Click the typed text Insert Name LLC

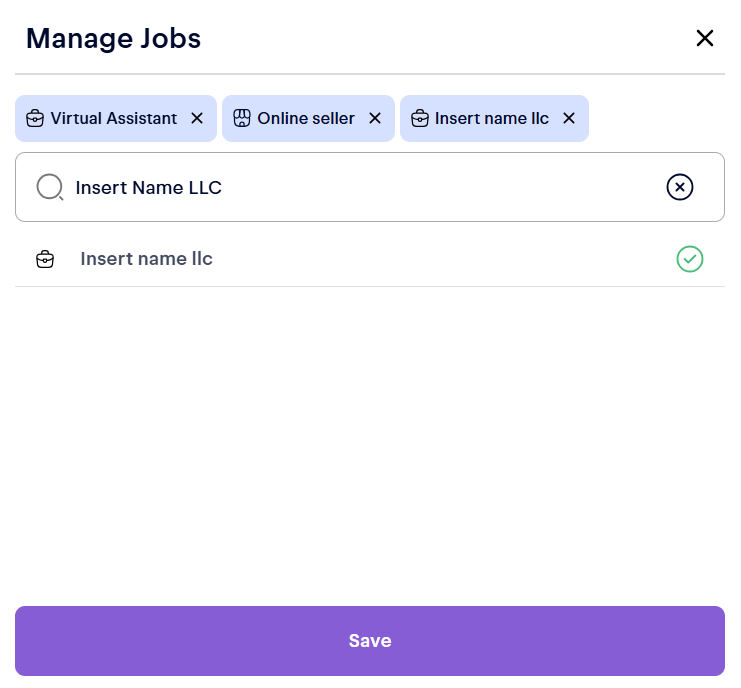point(148,187)
